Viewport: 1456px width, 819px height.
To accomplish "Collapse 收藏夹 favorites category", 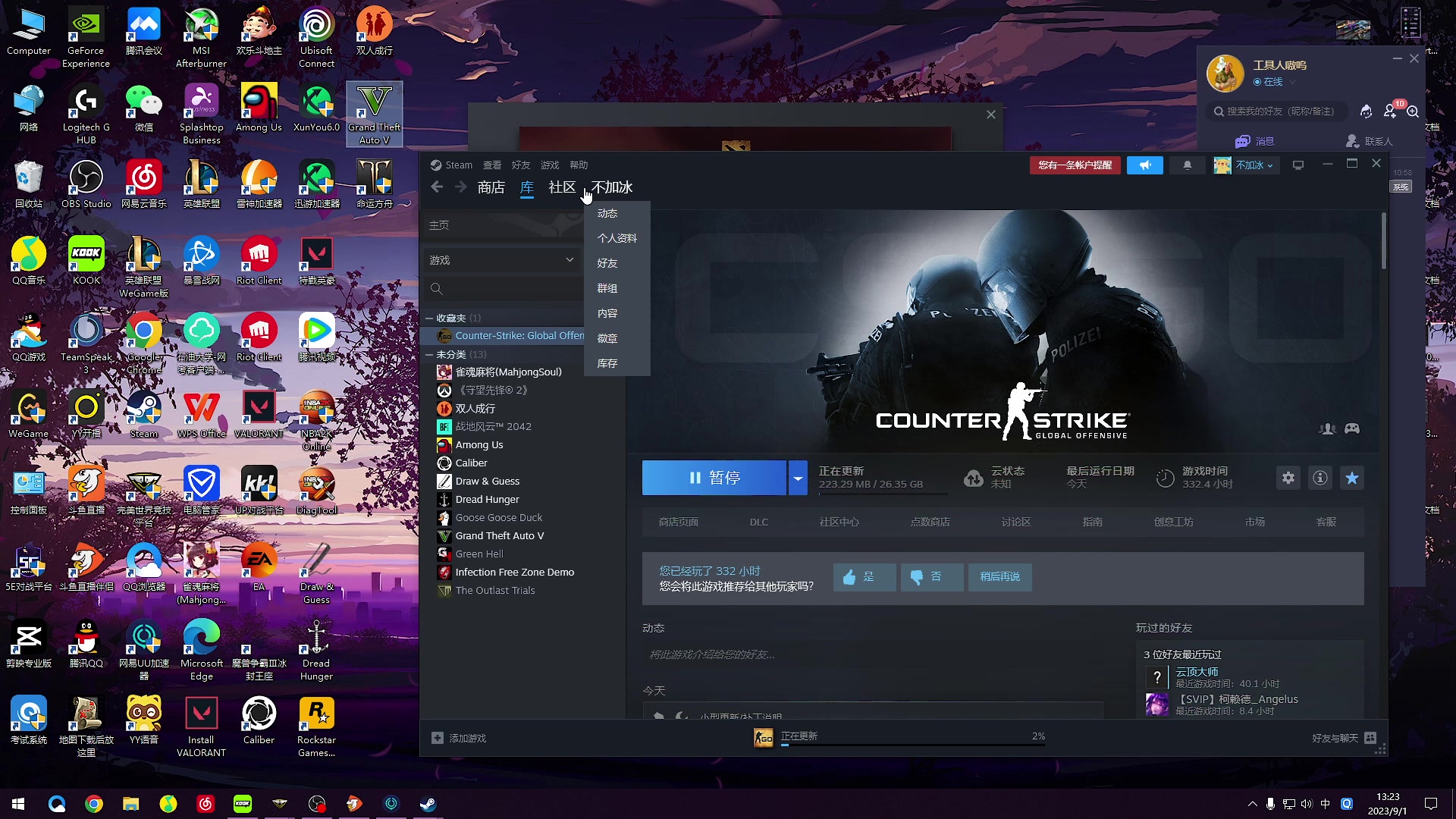I will (x=429, y=318).
